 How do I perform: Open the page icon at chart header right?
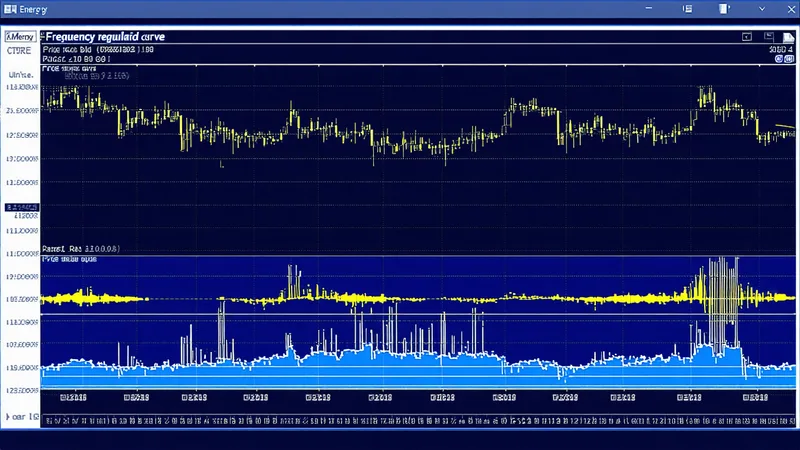[788, 37]
